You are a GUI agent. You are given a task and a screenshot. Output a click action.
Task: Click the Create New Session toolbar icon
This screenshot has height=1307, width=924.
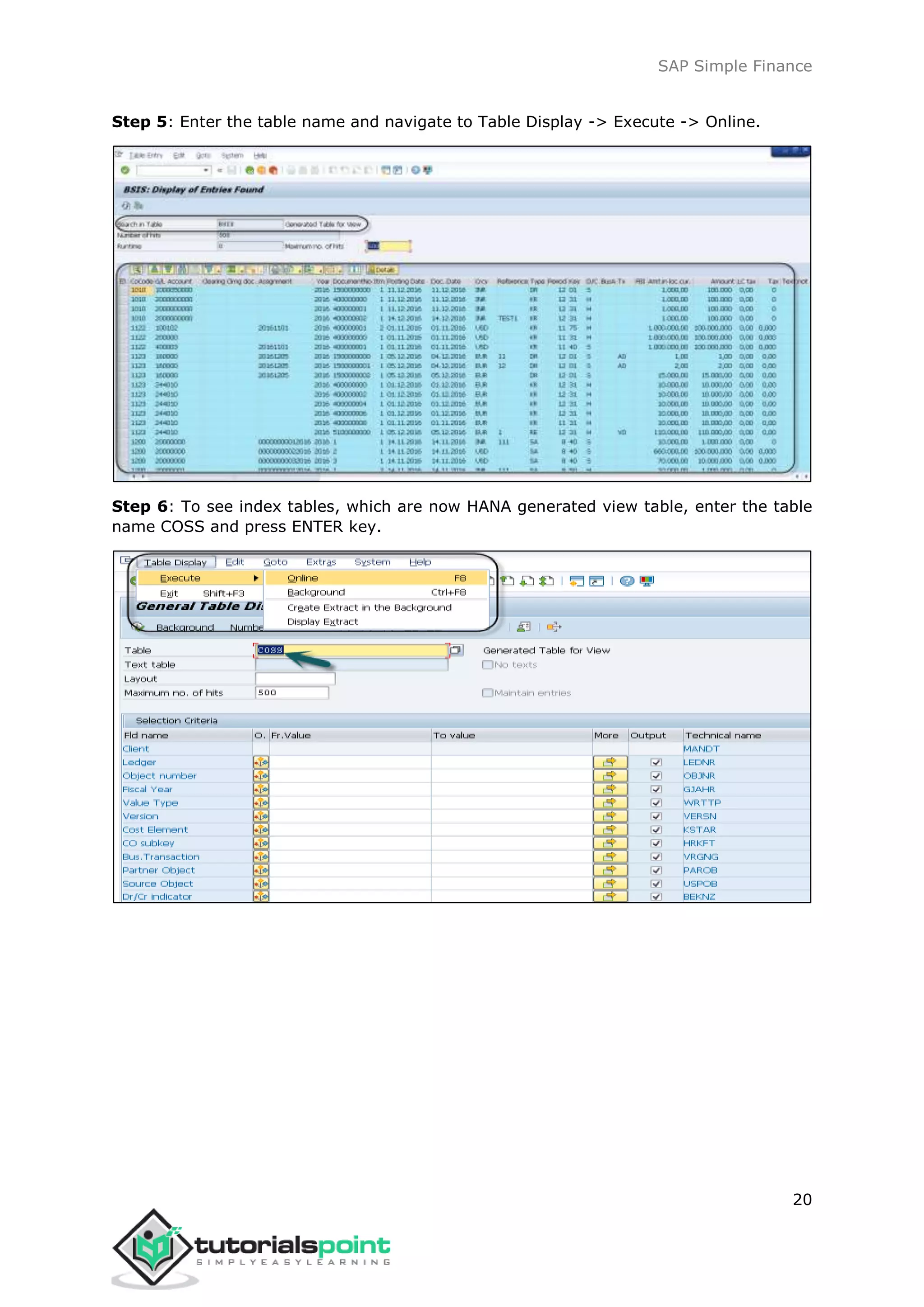click(577, 581)
